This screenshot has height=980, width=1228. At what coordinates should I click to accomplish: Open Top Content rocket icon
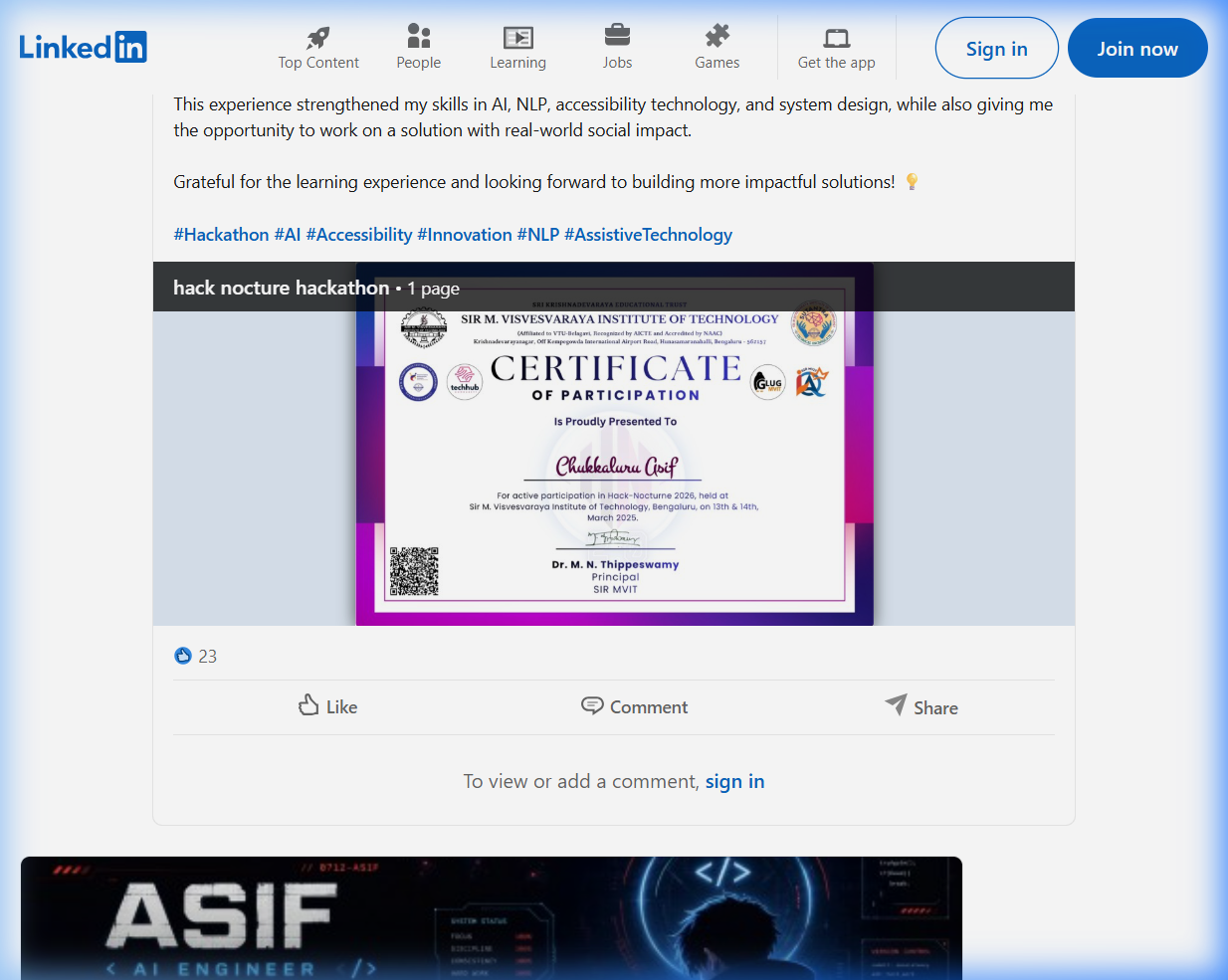click(318, 38)
